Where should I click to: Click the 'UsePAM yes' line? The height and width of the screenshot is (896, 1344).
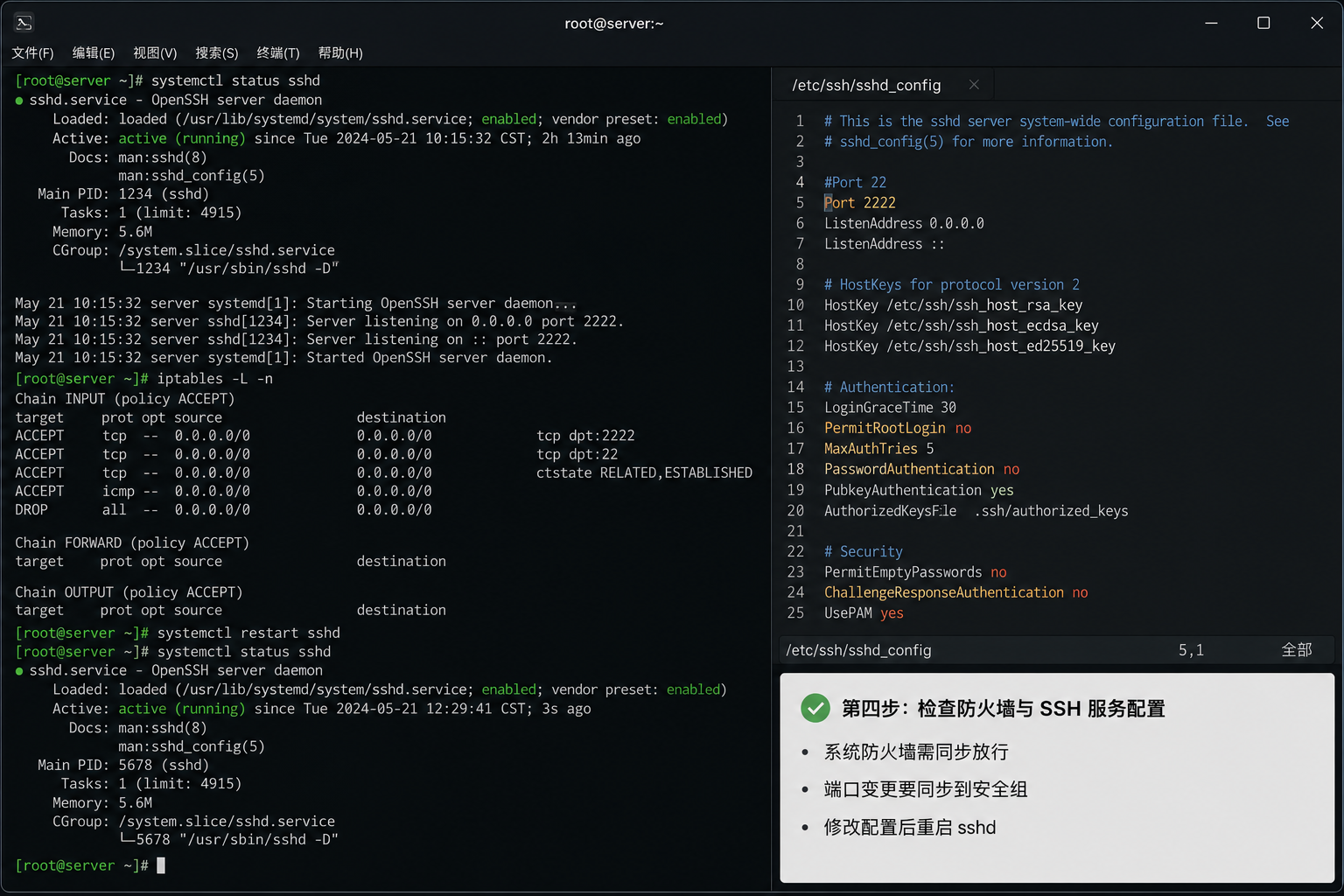[x=864, y=613]
